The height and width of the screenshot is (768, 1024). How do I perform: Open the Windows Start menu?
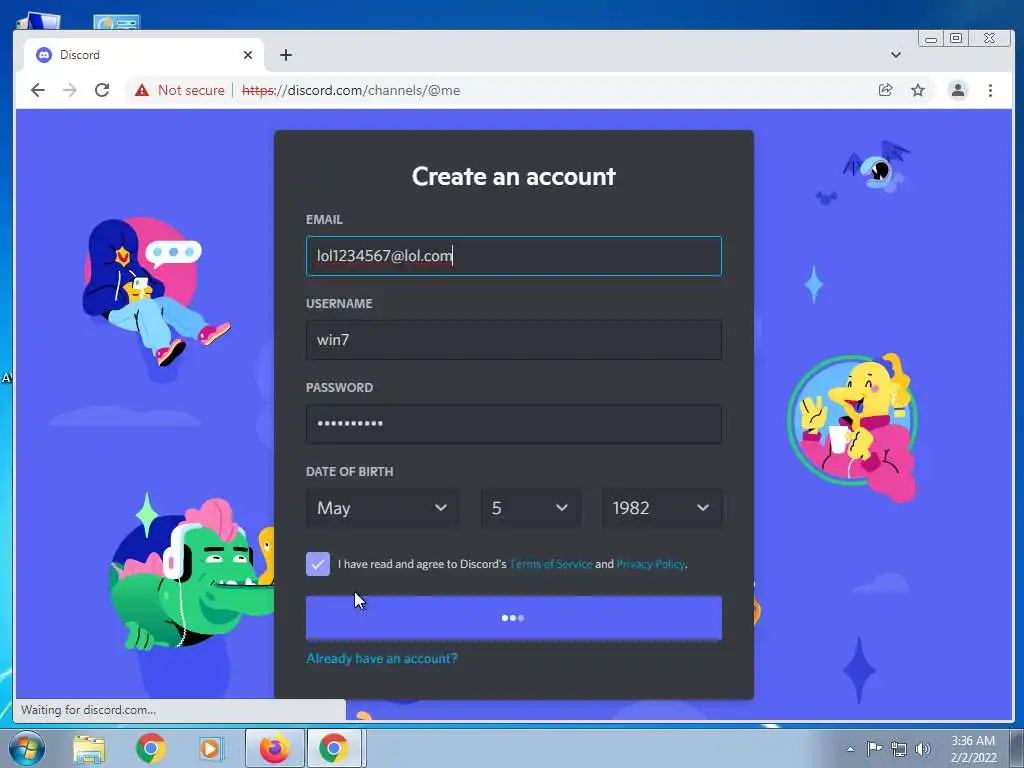tap(27, 748)
